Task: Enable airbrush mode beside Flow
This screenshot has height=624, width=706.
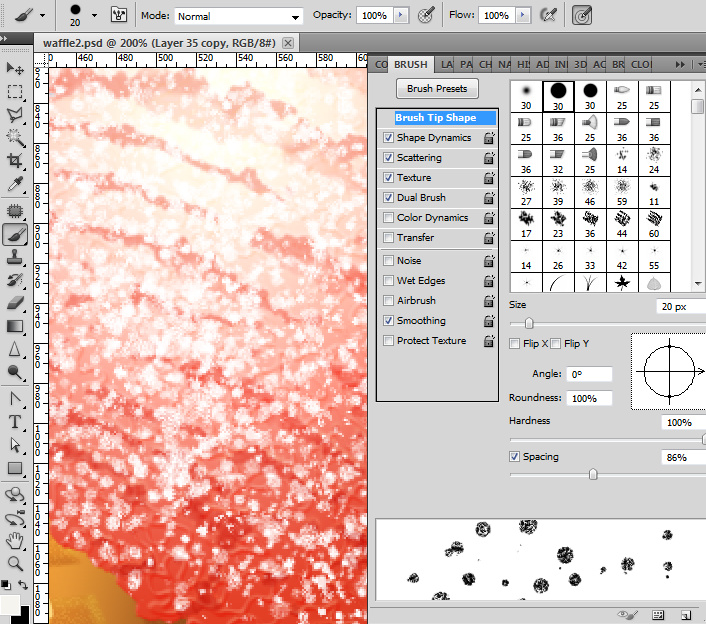Action: click(547, 16)
